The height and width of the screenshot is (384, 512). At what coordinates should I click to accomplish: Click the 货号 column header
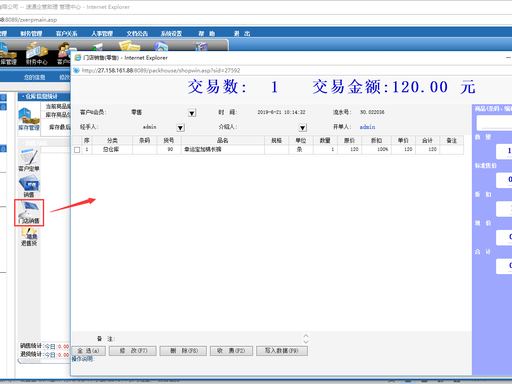click(x=169, y=140)
